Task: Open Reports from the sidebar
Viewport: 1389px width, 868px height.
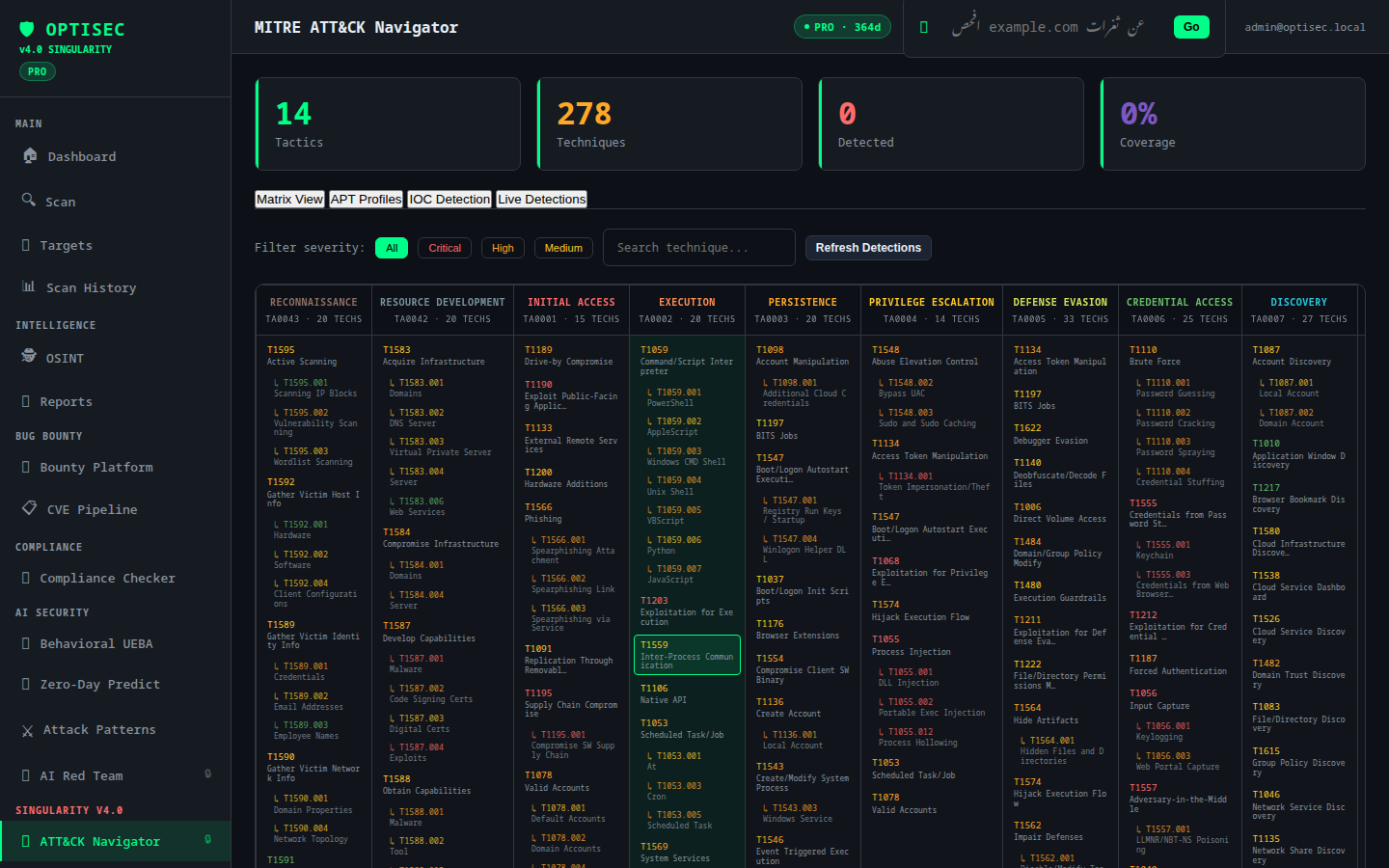Action: coord(116,402)
